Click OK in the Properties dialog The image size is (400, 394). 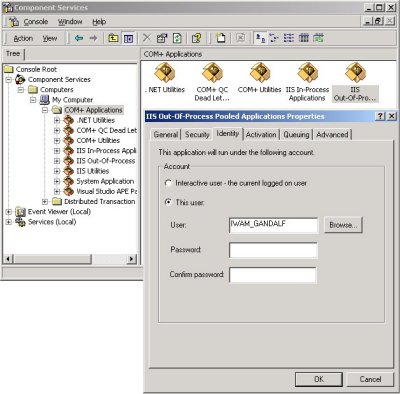[x=319, y=379]
